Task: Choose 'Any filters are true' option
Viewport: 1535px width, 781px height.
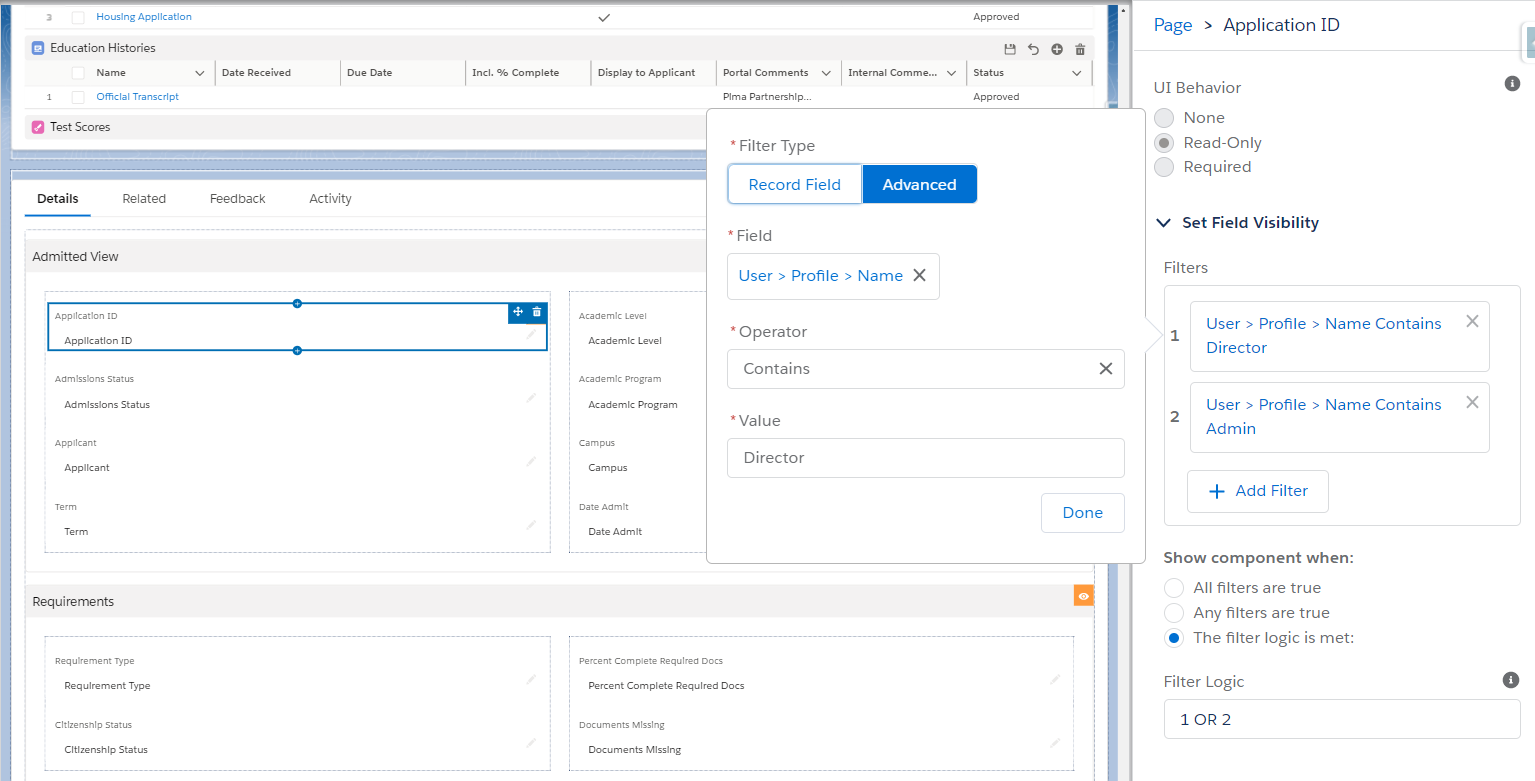Action: tap(1174, 613)
